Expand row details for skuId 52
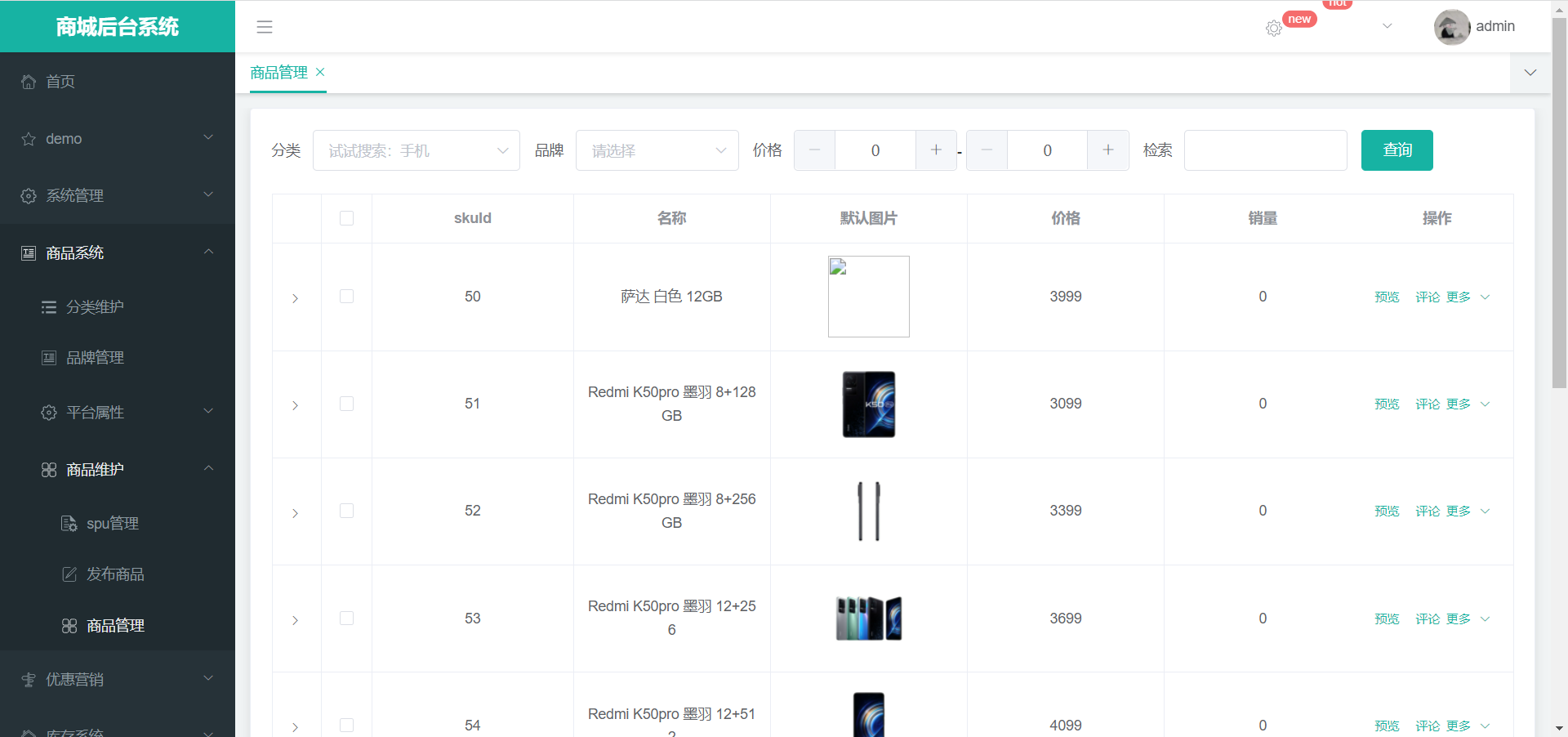Screen dimensions: 1568x737 pos(295,513)
